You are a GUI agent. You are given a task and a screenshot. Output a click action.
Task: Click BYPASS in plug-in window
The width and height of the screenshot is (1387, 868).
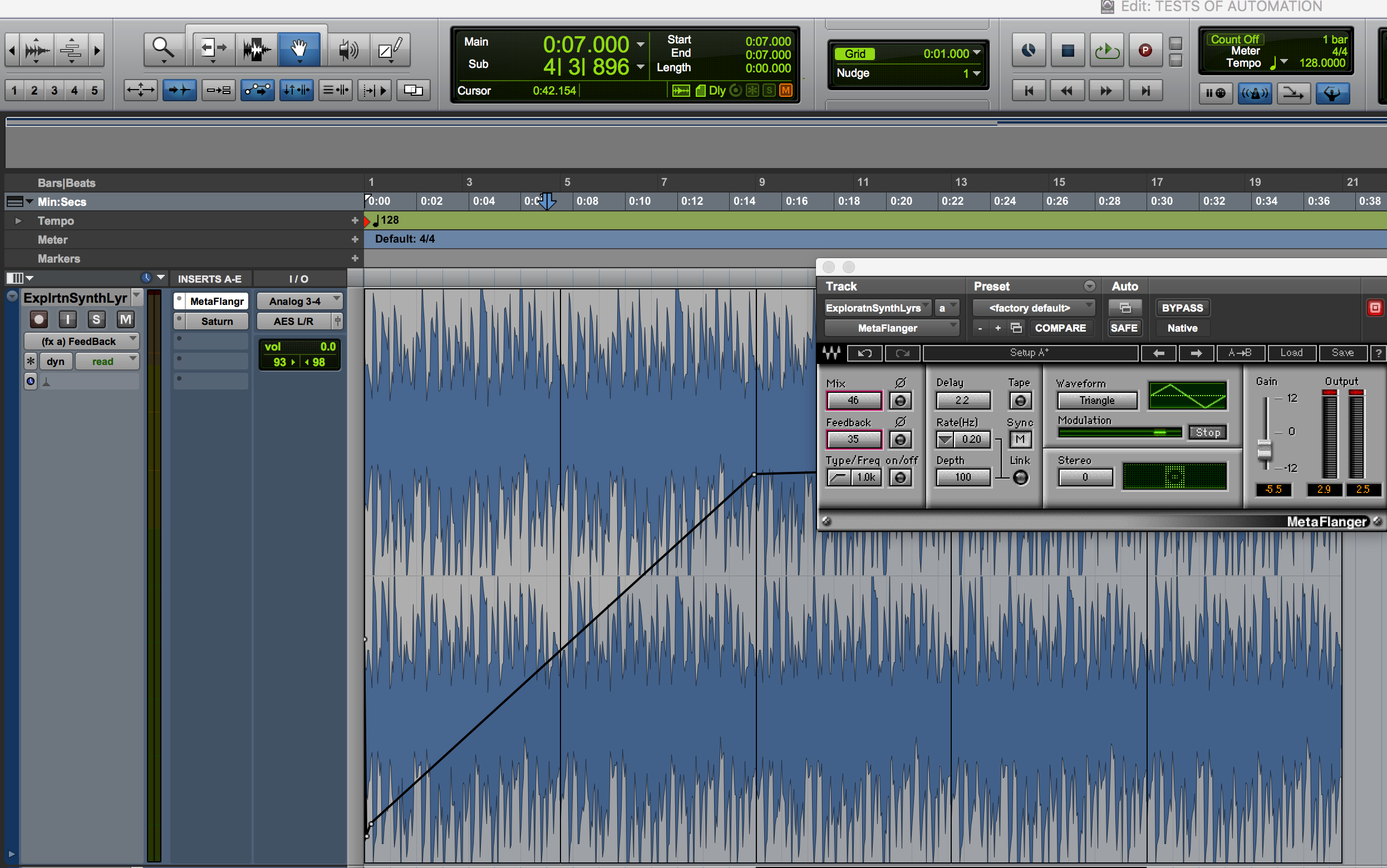click(x=1182, y=308)
